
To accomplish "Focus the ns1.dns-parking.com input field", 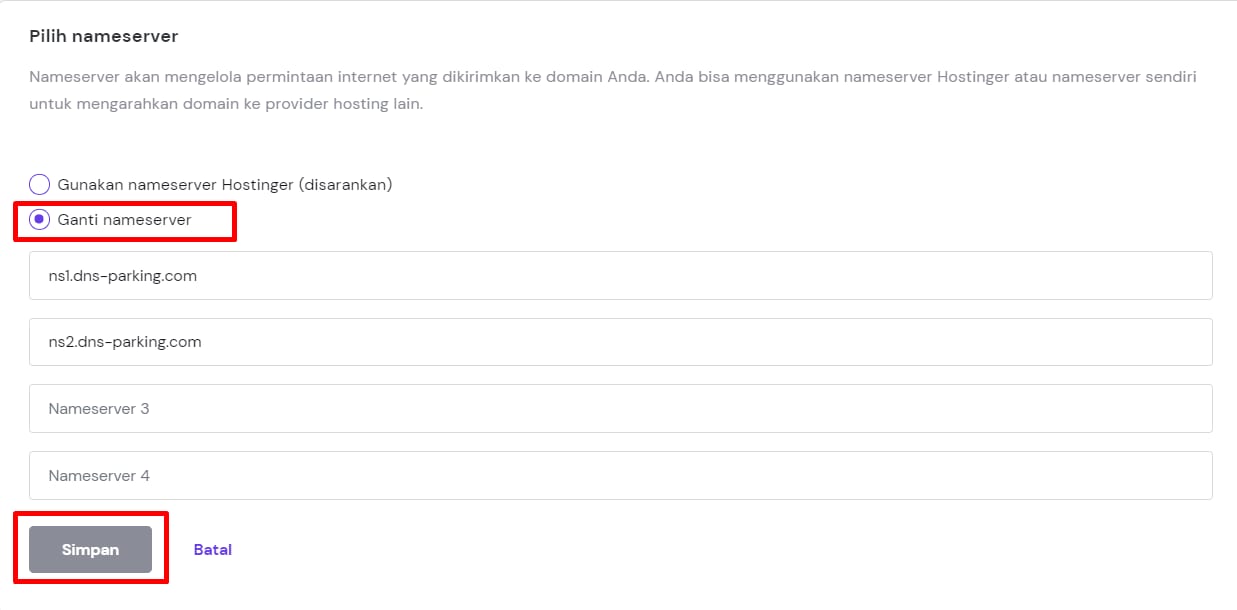I will [620, 276].
